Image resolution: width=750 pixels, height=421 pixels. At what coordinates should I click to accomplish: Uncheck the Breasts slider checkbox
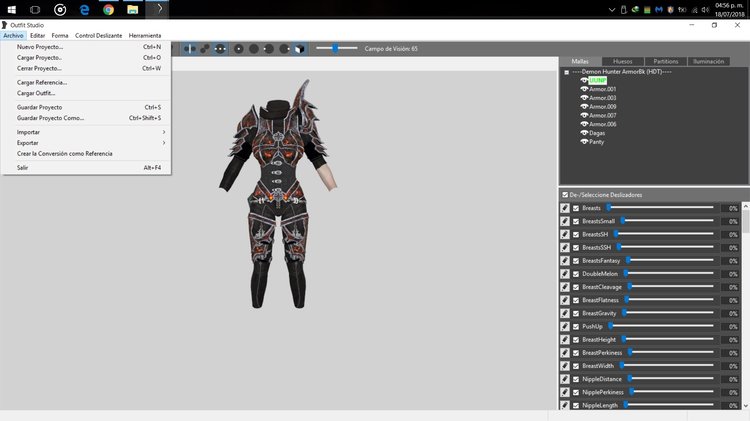click(x=576, y=208)
